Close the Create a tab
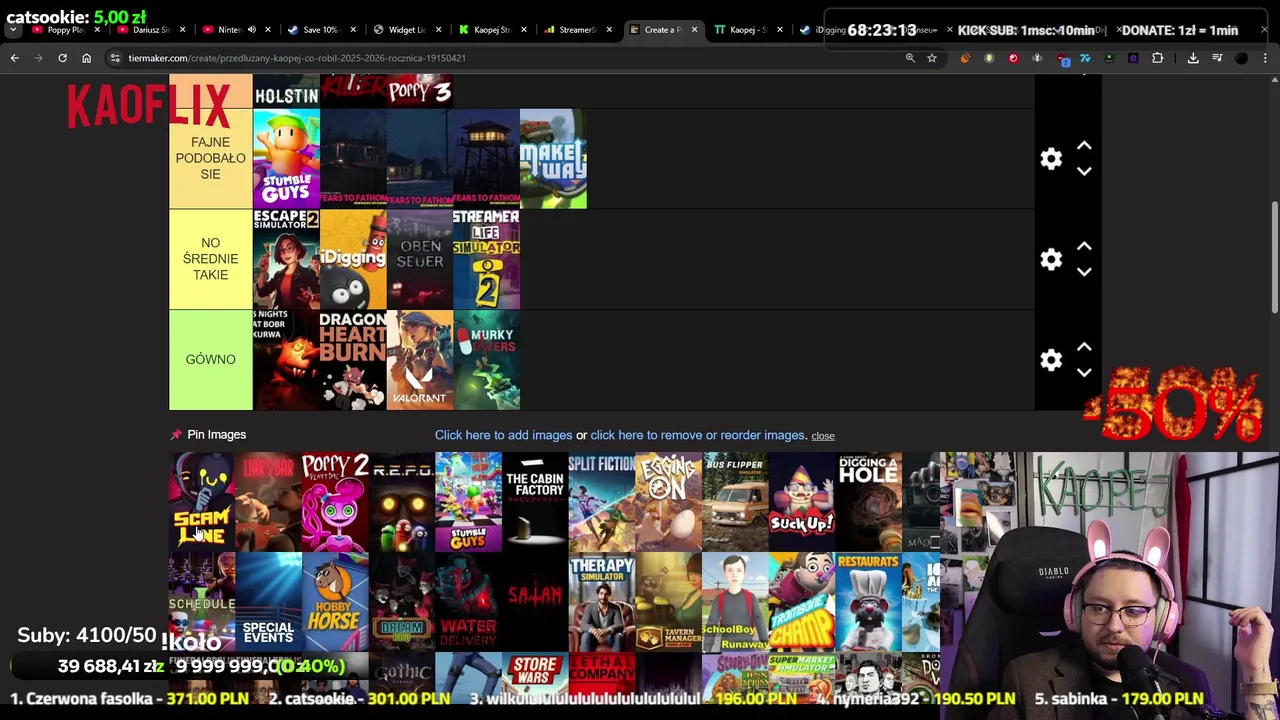This screenshot has width=1280, height=720. [x=694, y=30]
